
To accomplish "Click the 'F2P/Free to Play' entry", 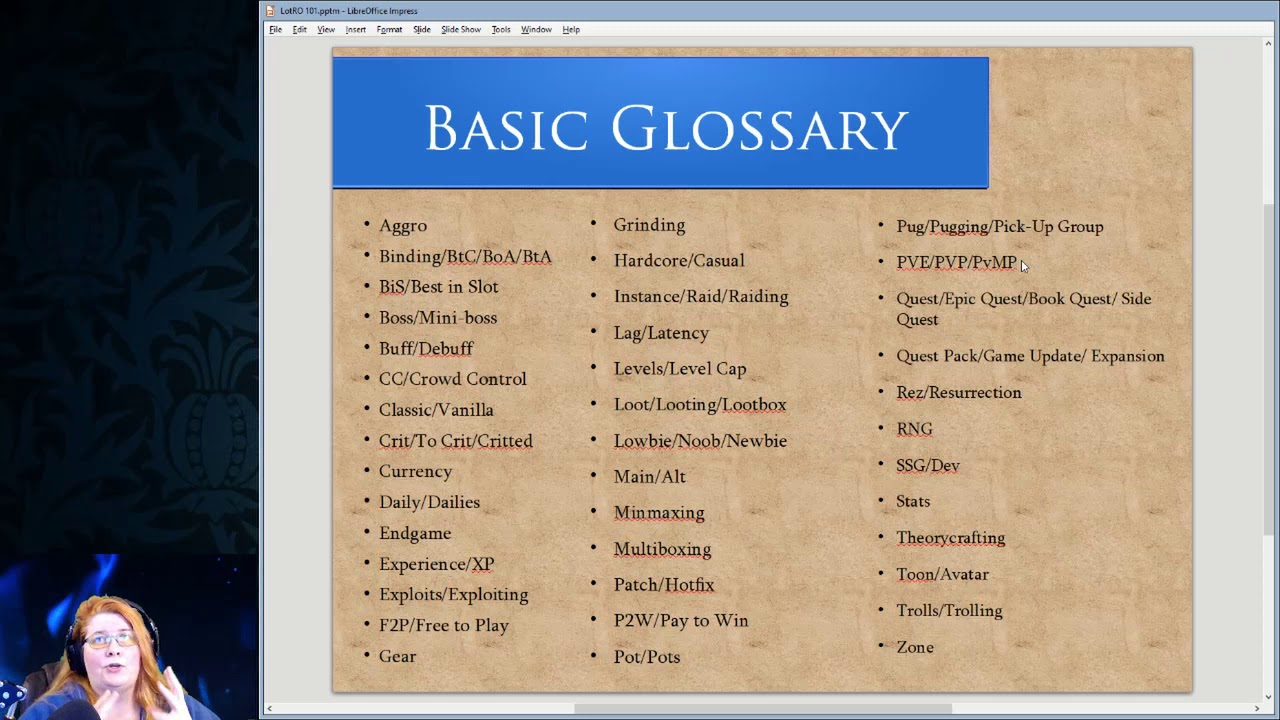I will [x=444, y=625].
